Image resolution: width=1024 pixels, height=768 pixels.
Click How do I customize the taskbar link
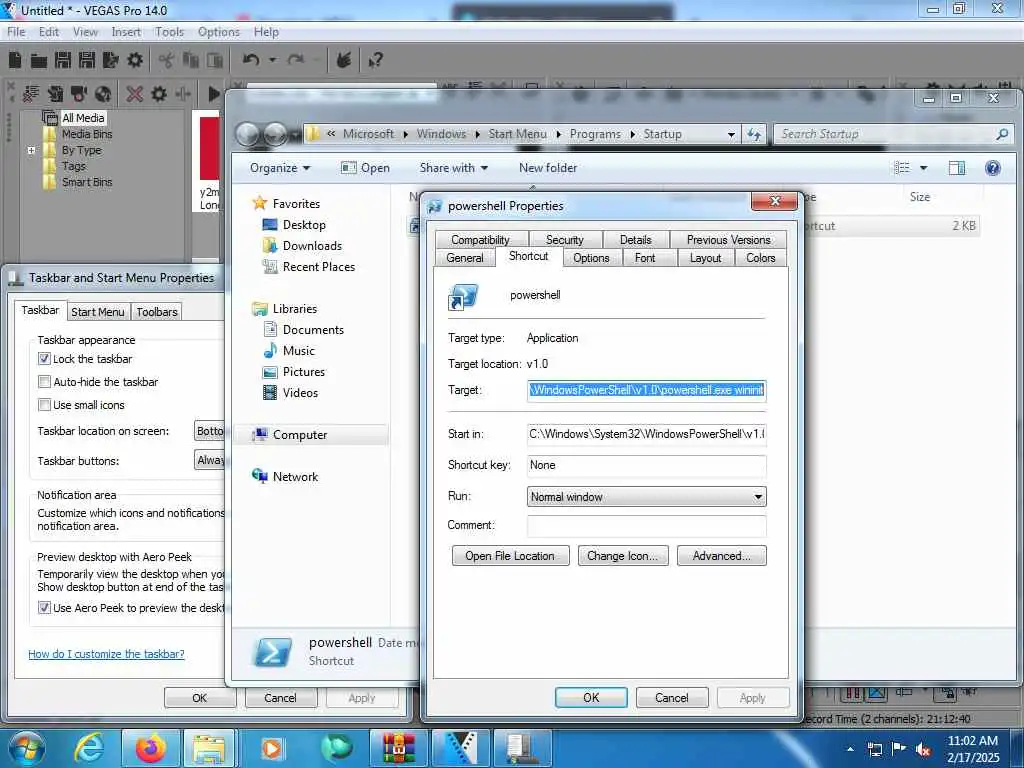(x=106, y=654)
